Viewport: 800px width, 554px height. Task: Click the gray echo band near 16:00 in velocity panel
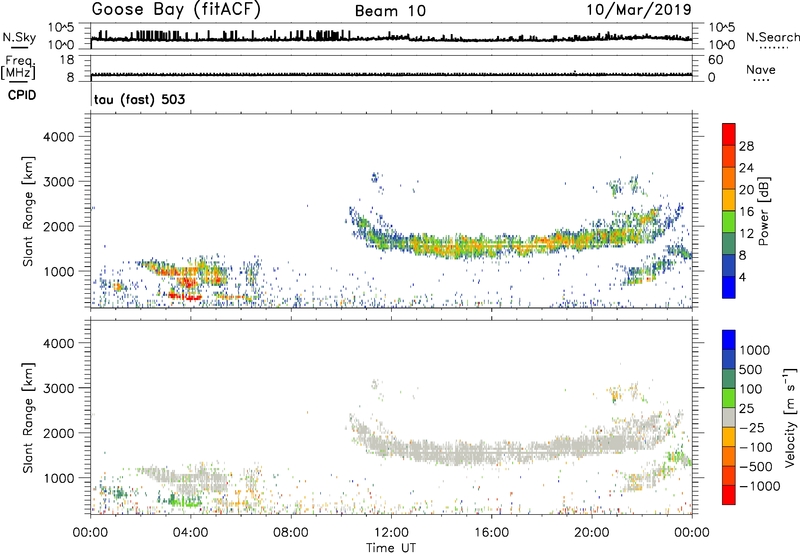pos(491,452)
